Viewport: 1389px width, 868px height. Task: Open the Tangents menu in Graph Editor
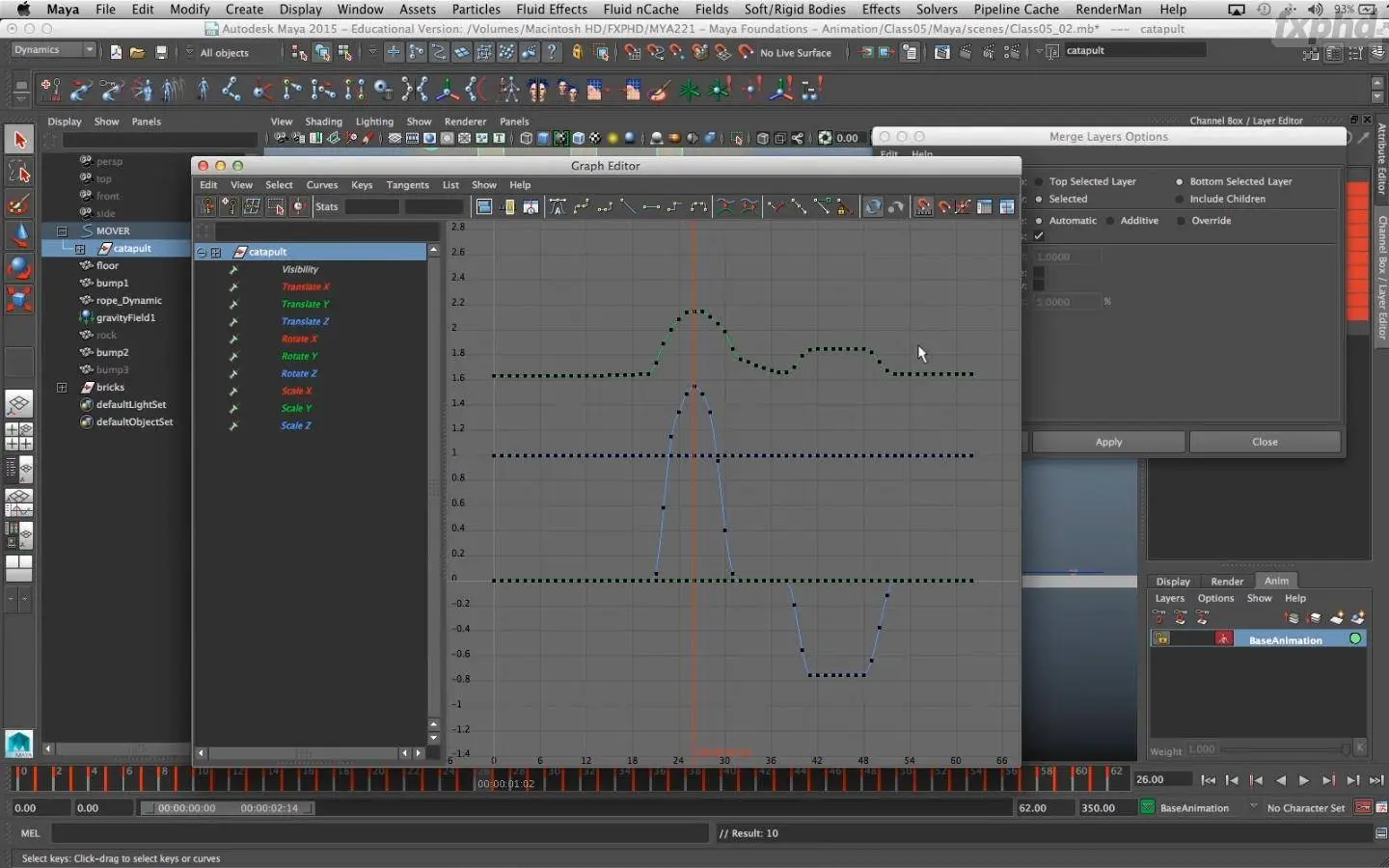tap(407, 185)
